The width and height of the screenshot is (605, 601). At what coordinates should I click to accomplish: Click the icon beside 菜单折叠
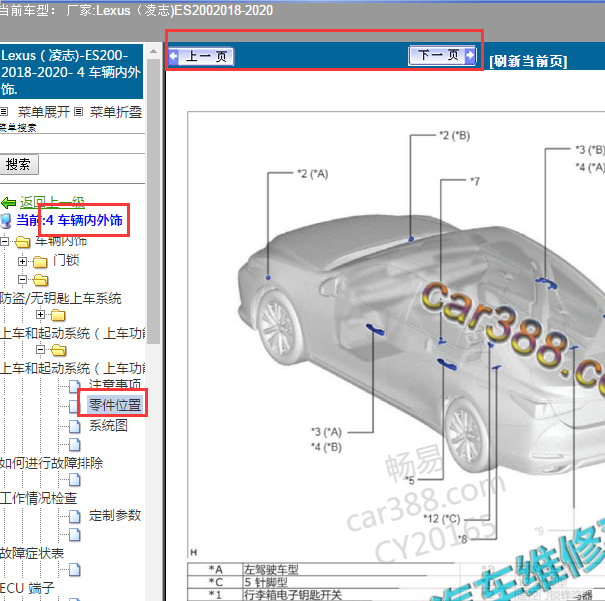pyautogui.click(x=78, y=112)
